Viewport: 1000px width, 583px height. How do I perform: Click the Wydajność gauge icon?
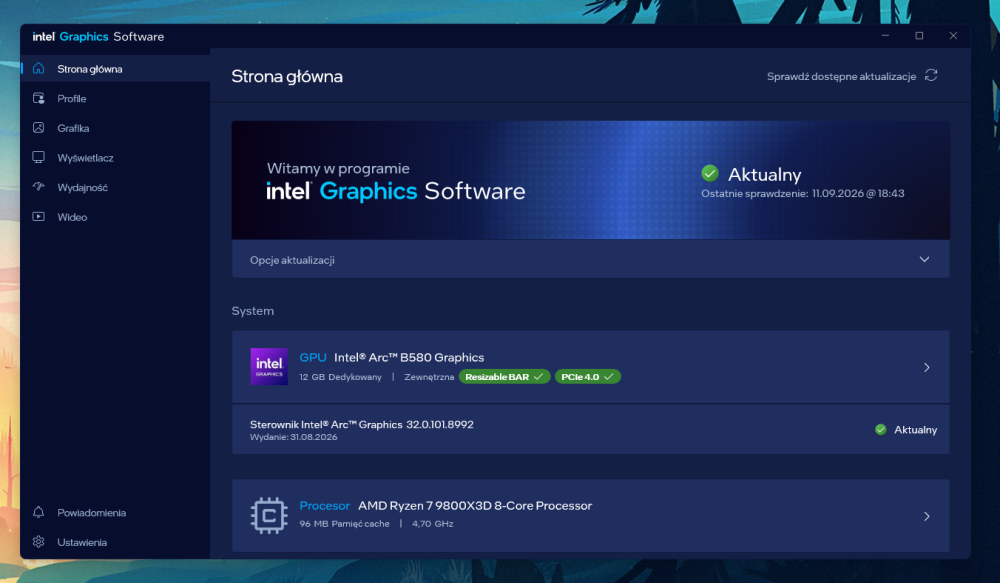click(x=38, y=187)
